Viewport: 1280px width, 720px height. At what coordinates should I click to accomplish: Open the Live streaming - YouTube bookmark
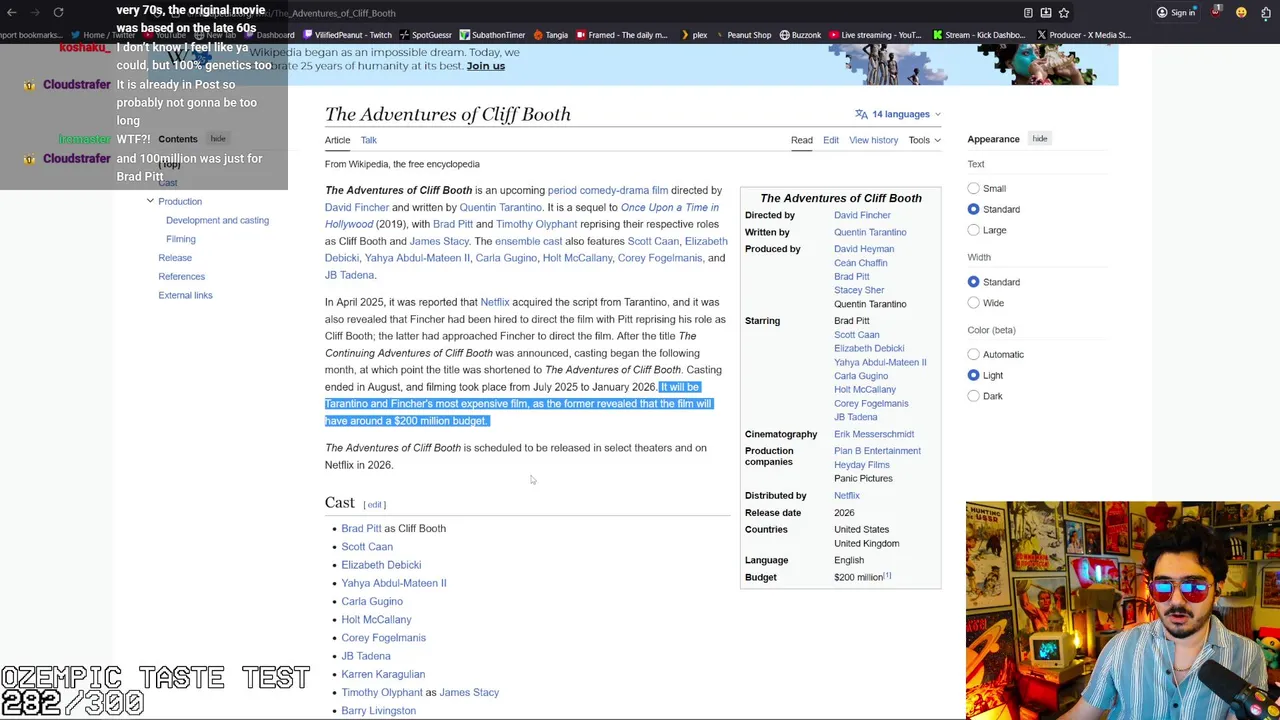click(875, 35)
